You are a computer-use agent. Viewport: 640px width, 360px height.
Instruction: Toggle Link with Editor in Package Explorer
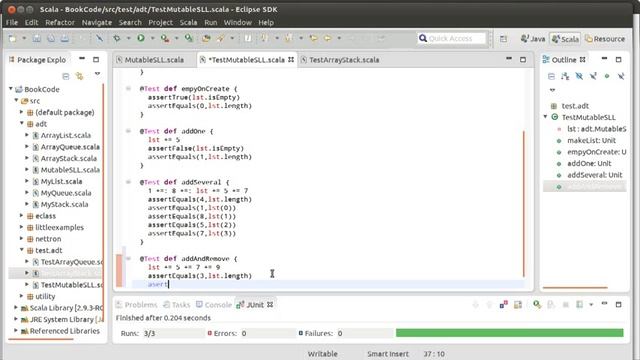[80, 76]
